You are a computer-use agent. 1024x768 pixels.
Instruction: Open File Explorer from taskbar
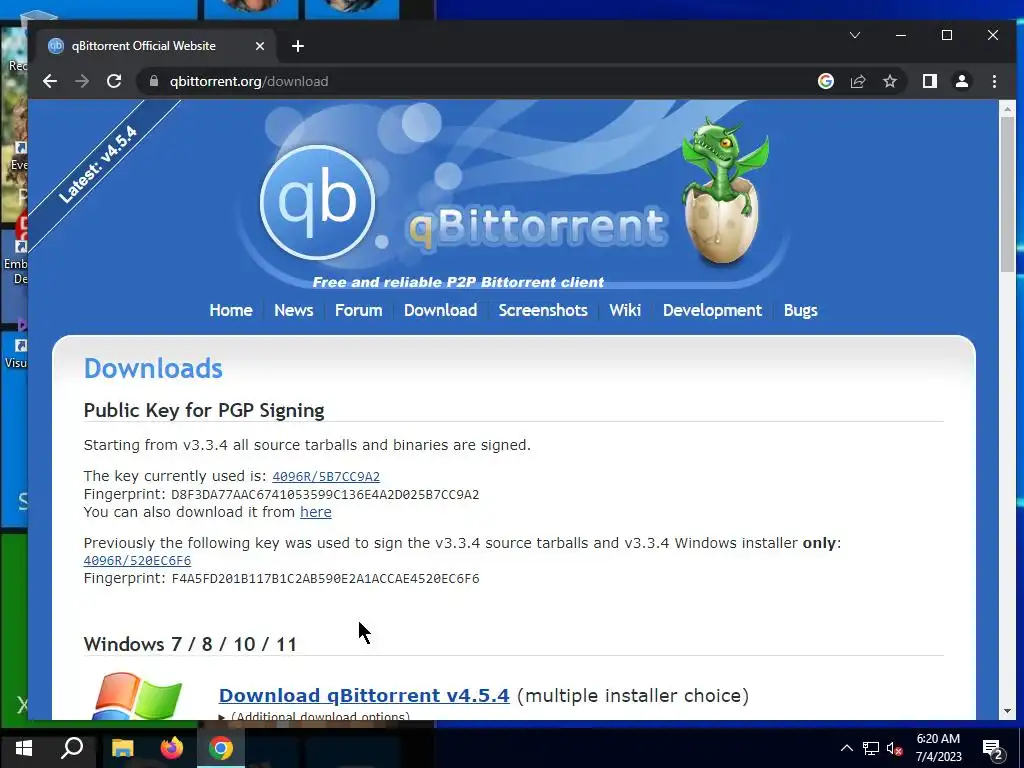122,748
